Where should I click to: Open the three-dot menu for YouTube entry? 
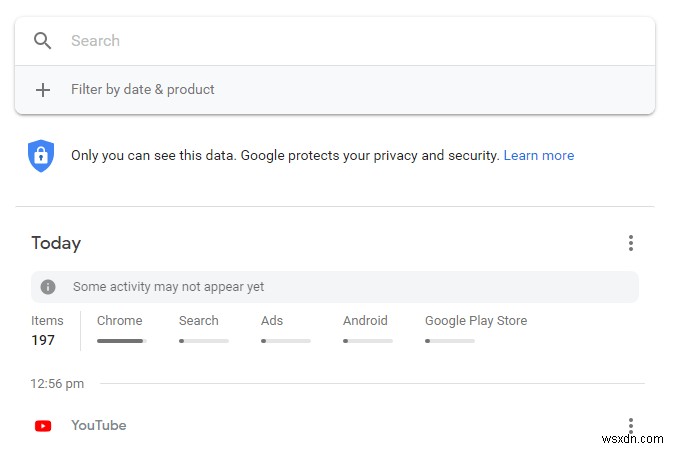pos(631,426)
